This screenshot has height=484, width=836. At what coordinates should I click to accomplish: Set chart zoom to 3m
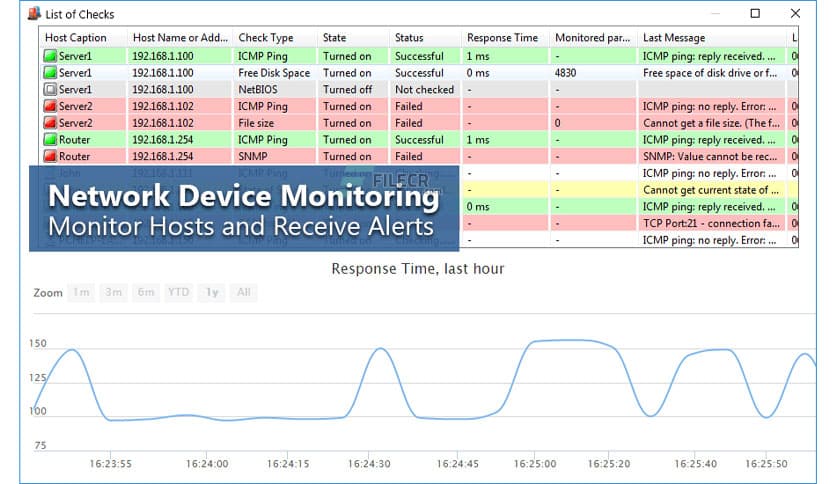114,292
